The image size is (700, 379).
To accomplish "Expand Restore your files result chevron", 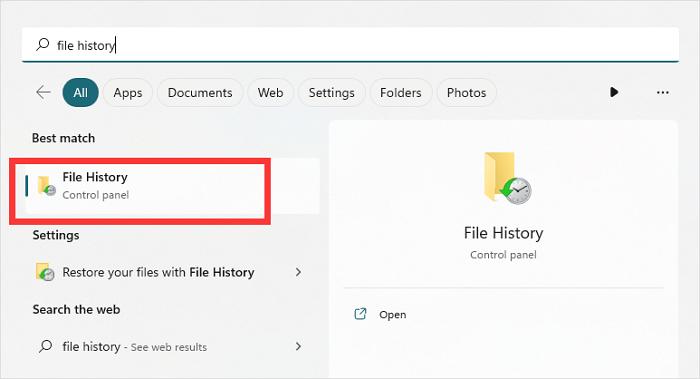I will [298, 272].
